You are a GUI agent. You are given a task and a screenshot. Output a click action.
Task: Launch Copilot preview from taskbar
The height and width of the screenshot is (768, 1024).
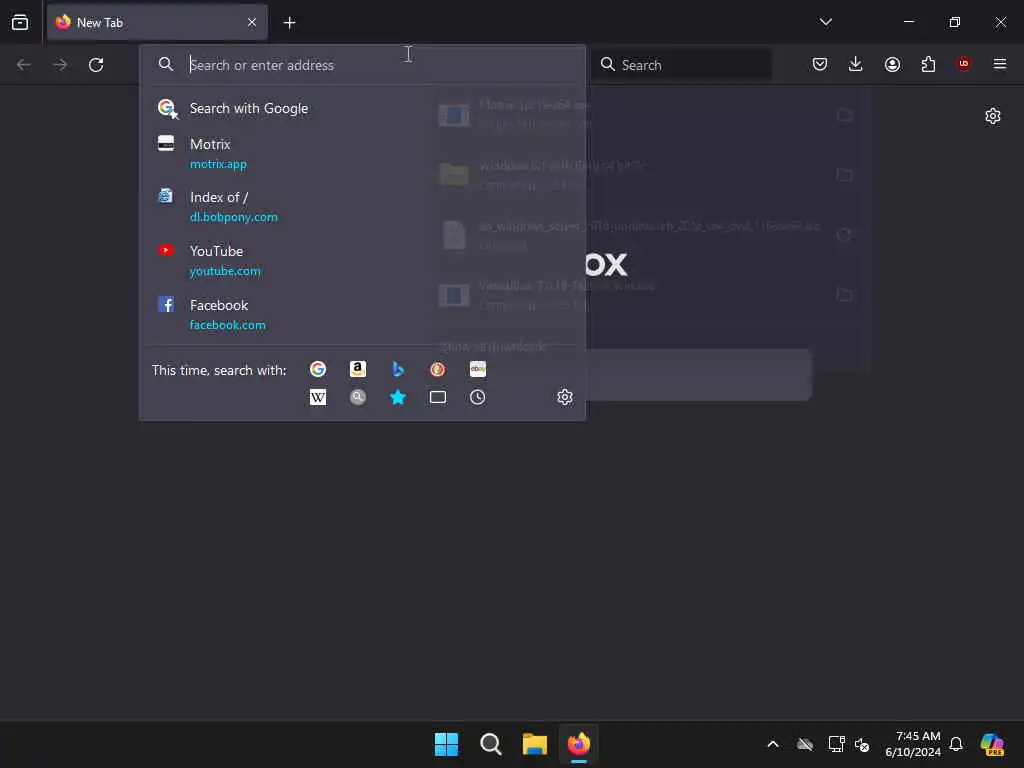(993, 744)
